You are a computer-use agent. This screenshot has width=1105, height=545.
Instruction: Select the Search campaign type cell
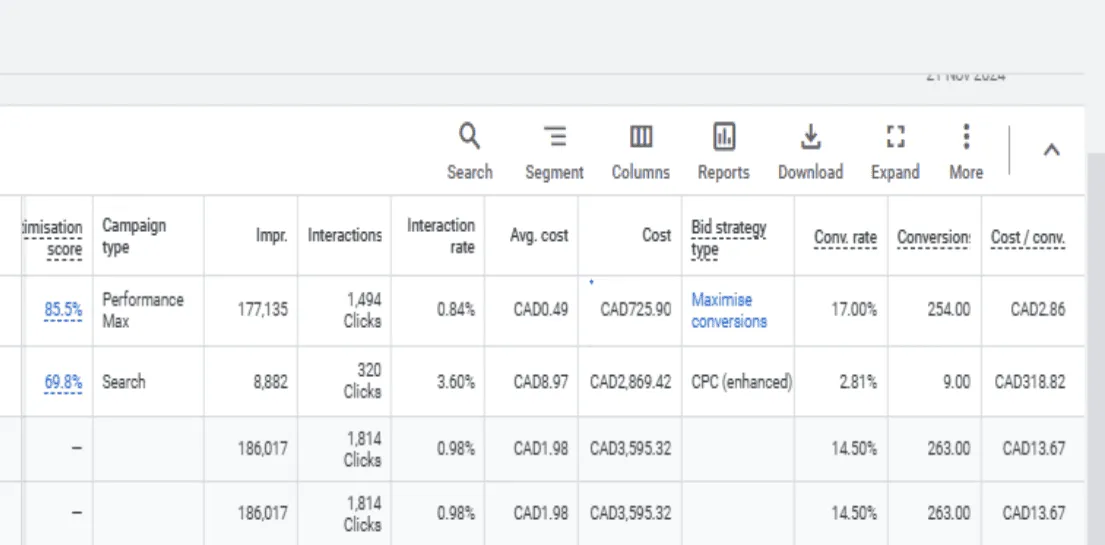(148, 381)
